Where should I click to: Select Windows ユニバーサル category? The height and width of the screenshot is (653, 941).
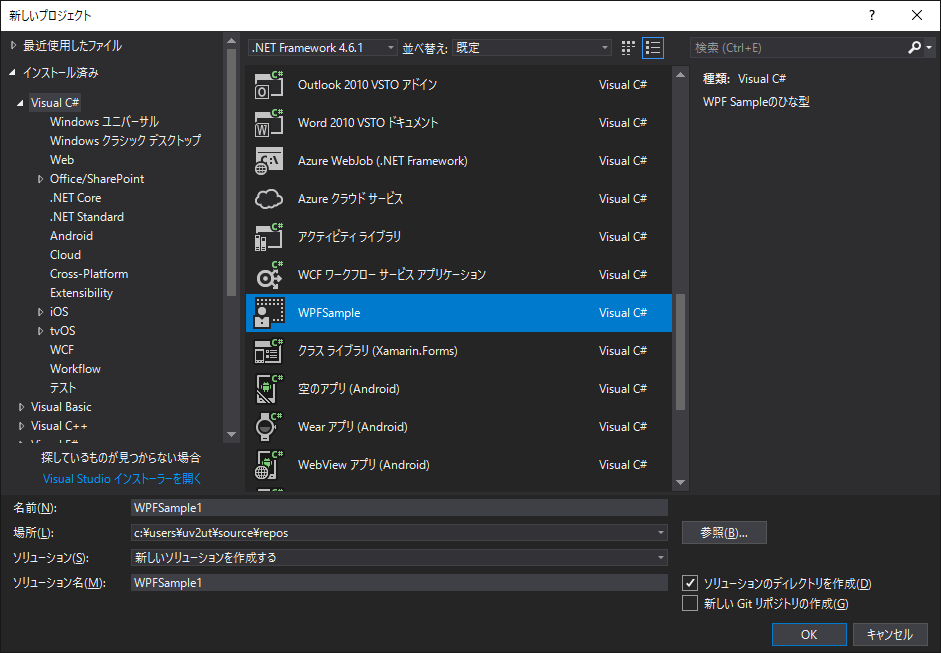pyautogui.click(x=104, y=122)
